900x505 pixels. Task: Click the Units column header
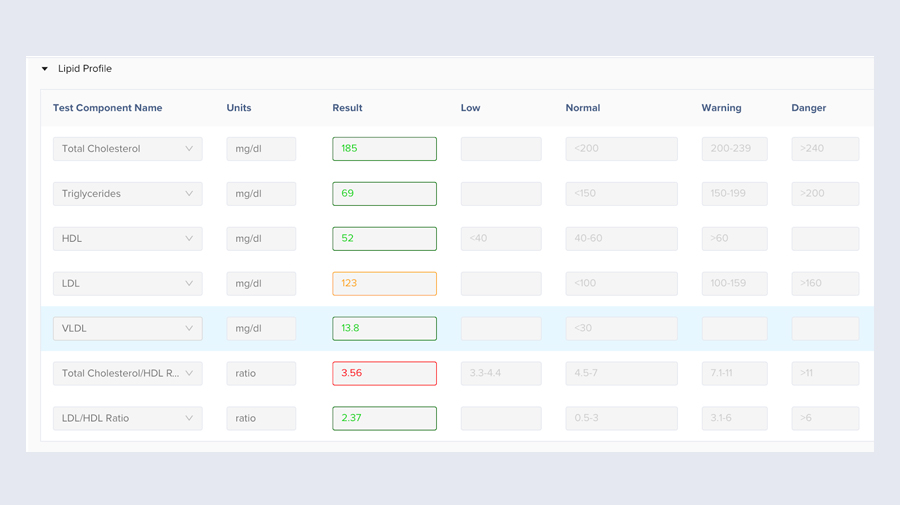pyautogui.click(x=239, y=108)
